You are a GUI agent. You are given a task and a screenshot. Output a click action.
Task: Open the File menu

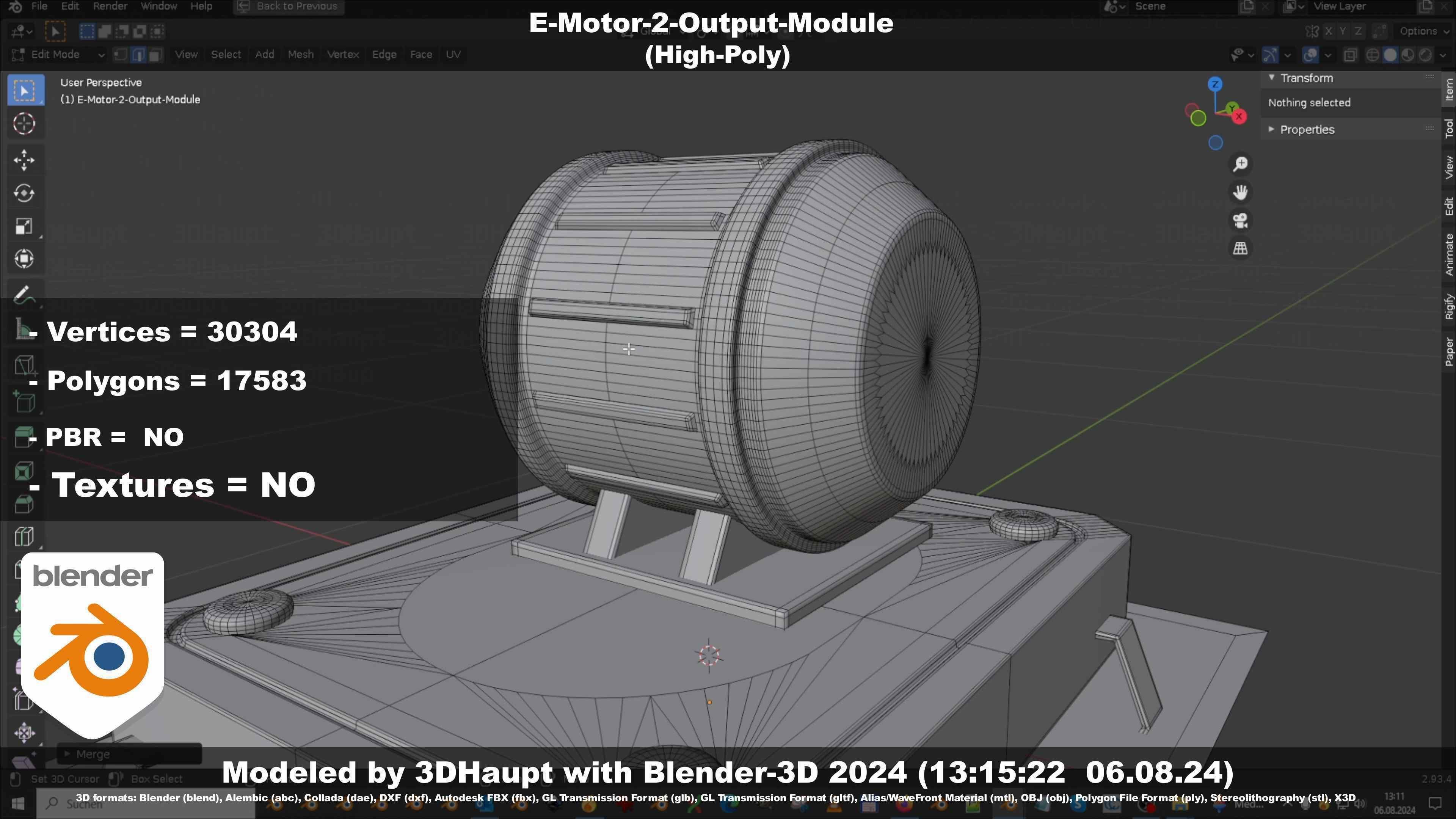39,6
